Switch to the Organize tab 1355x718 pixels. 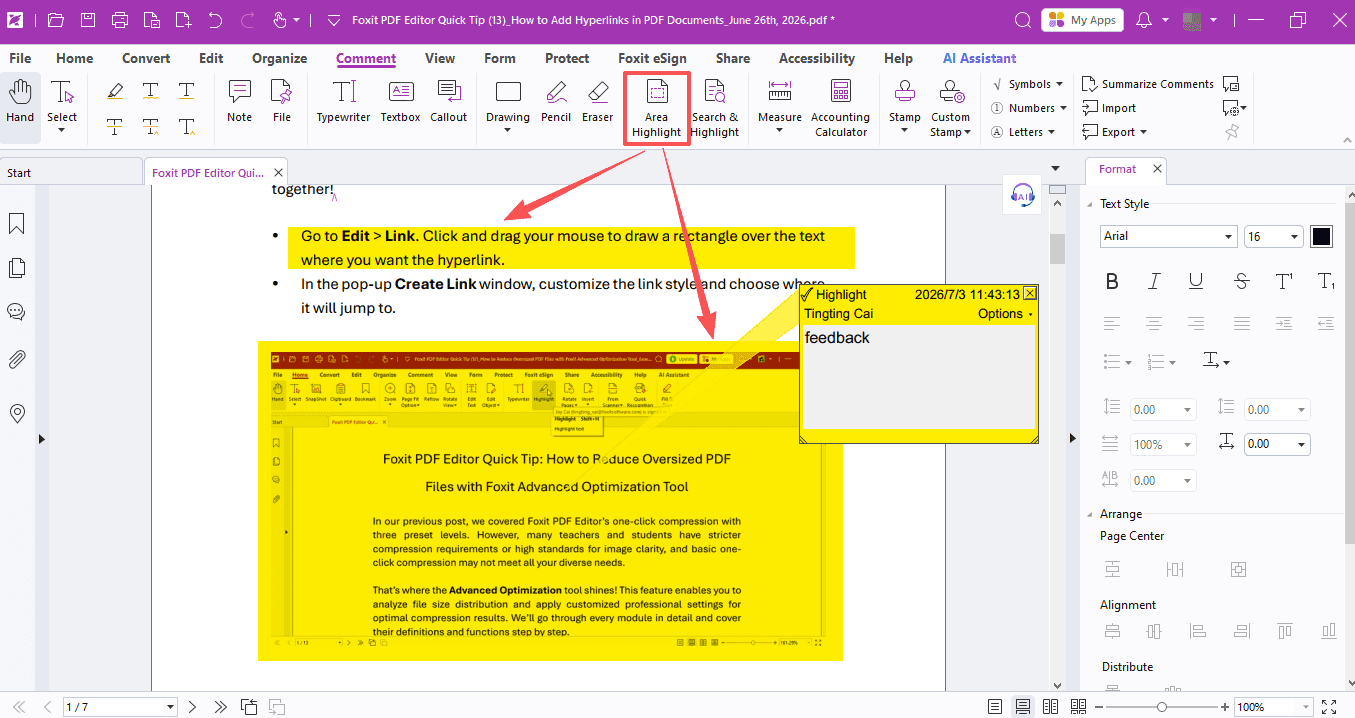(x=279, y=58)
